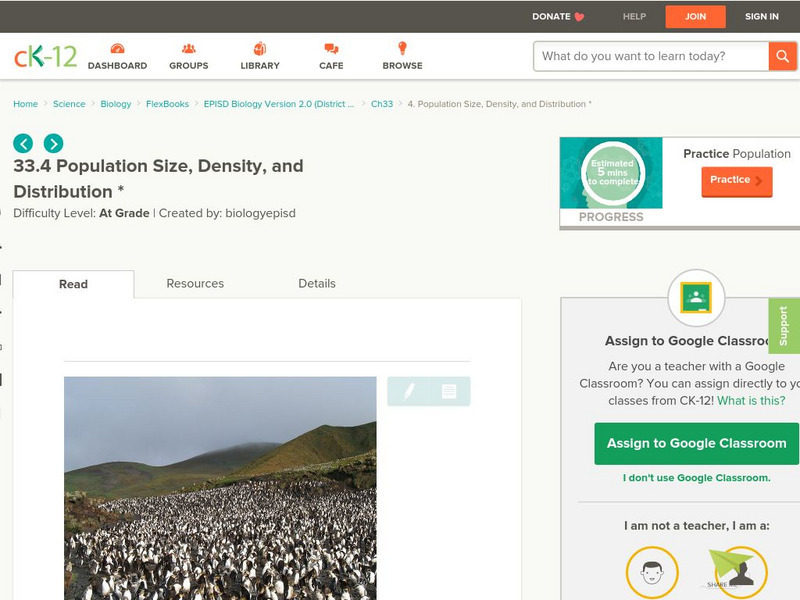The width and height of the screenshot is (800, 600).
Task: Click FlexBooks breadcrumb link
Action: point(167,104)
